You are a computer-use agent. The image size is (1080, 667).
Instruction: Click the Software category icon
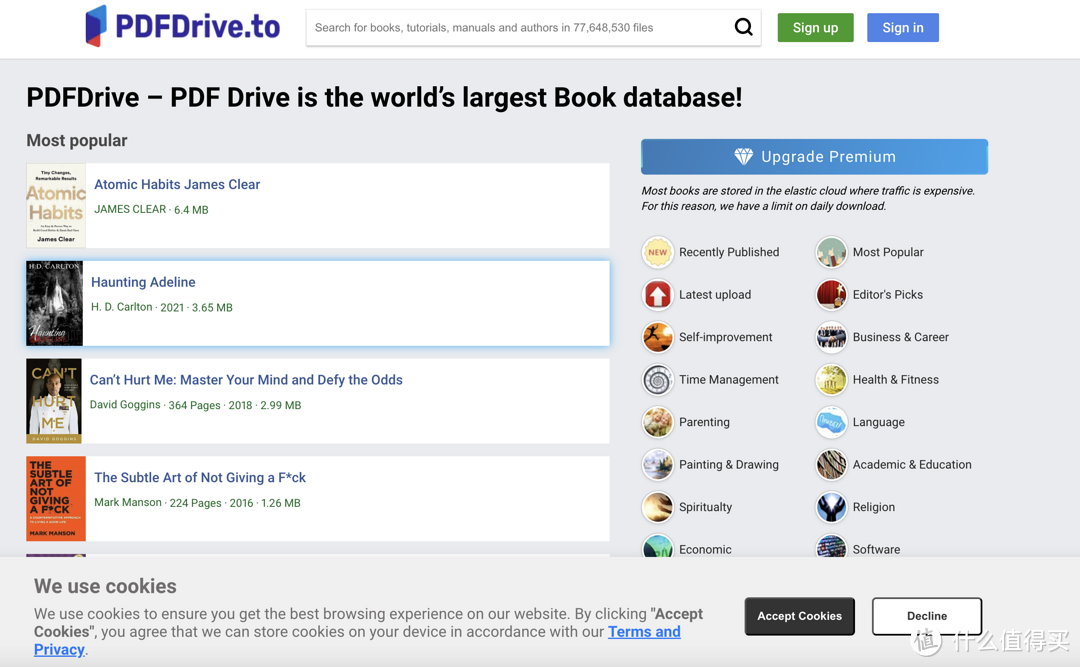[831, 546]
